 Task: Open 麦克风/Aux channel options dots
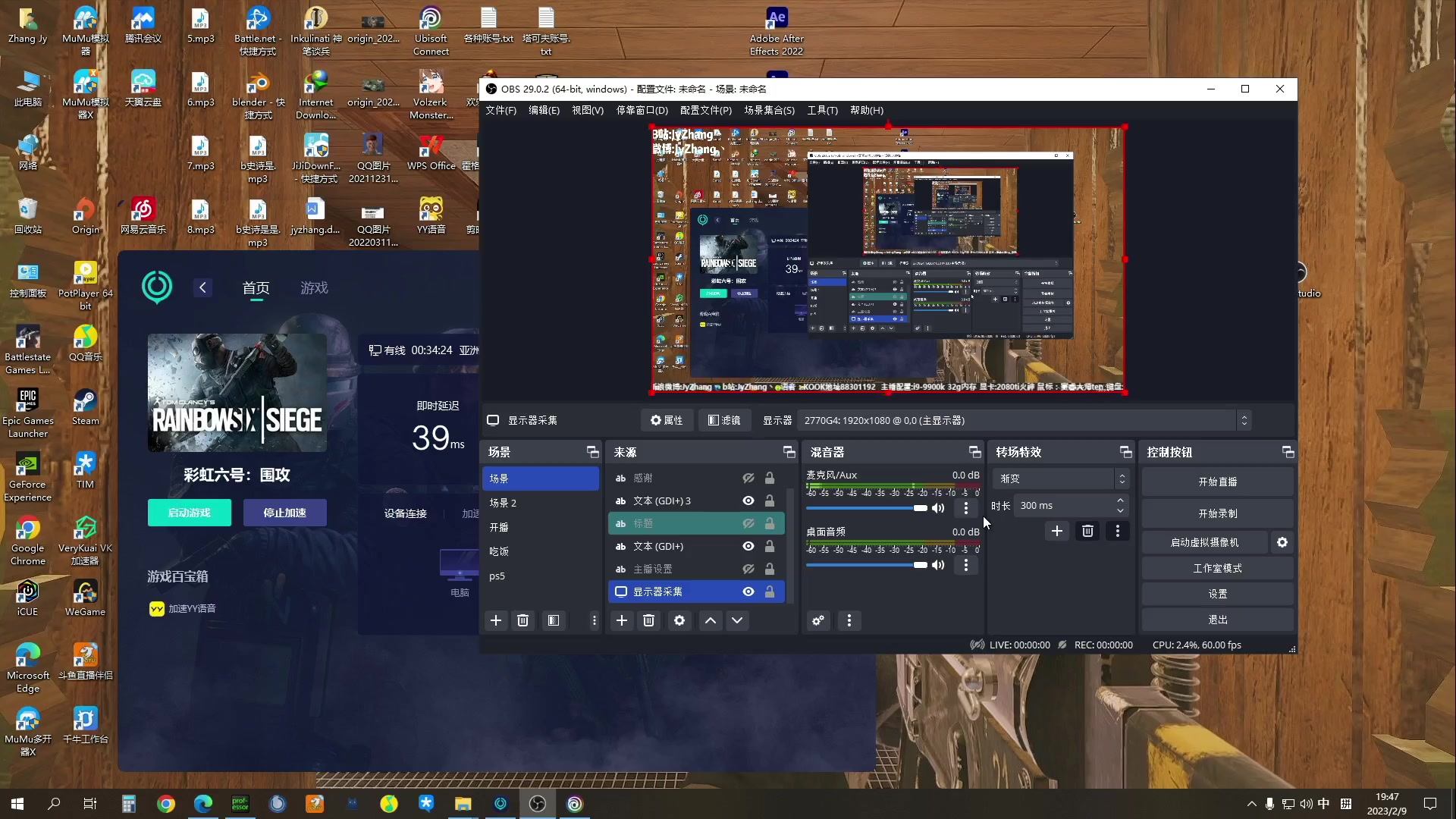tap(965, 508)
